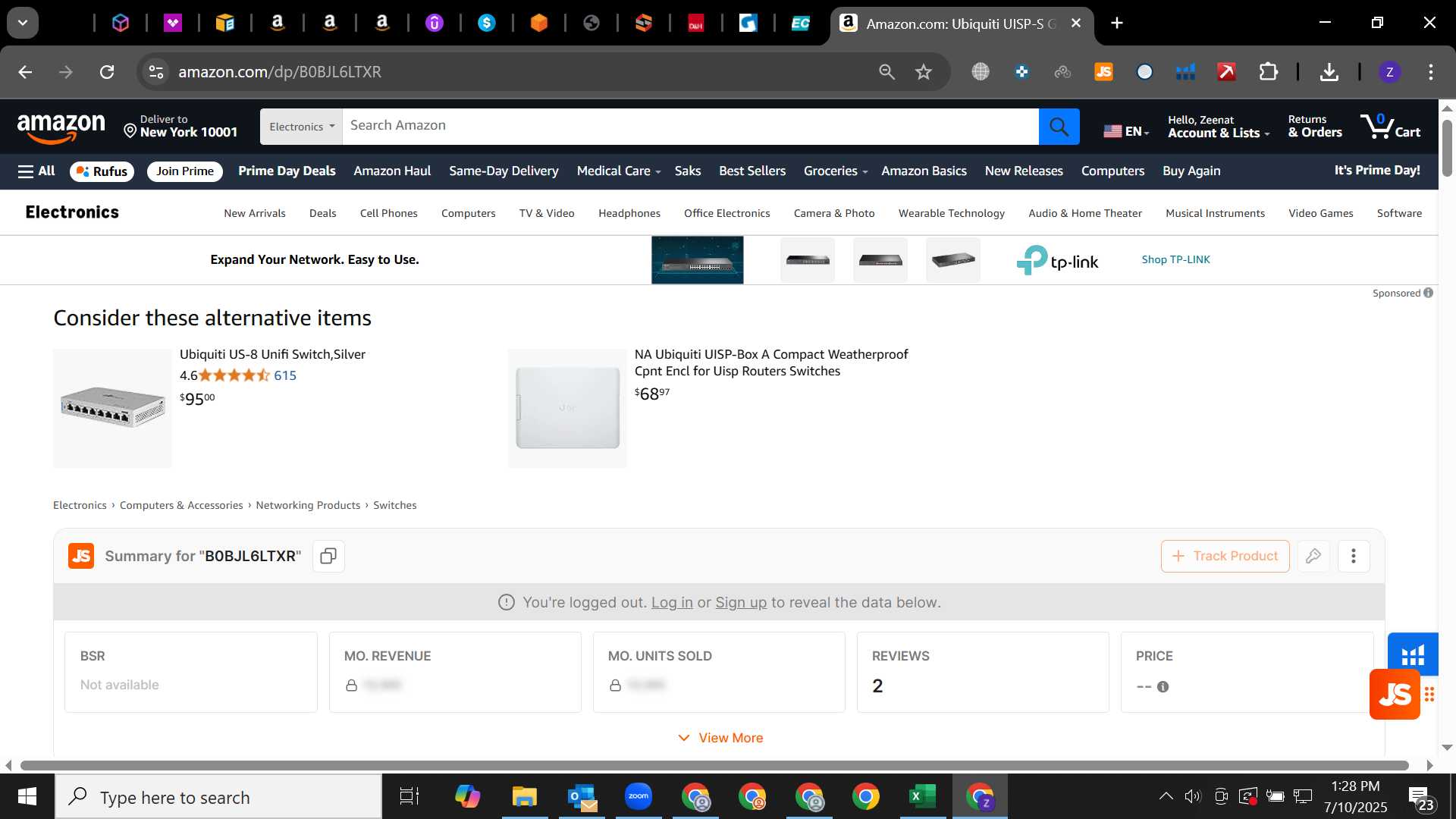The height and width of the screenshot is (819, 1456).
Task: Open Shop TP-LINK link
Action: click(1175, 259)
